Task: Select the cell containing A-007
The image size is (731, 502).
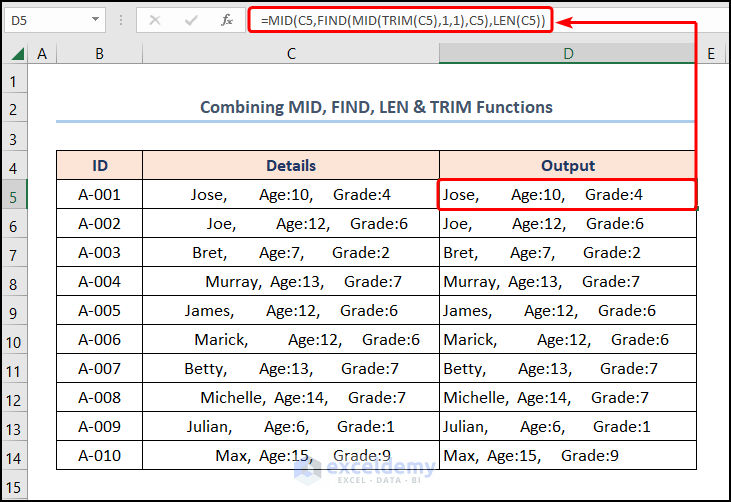Action: coord(99,368)
